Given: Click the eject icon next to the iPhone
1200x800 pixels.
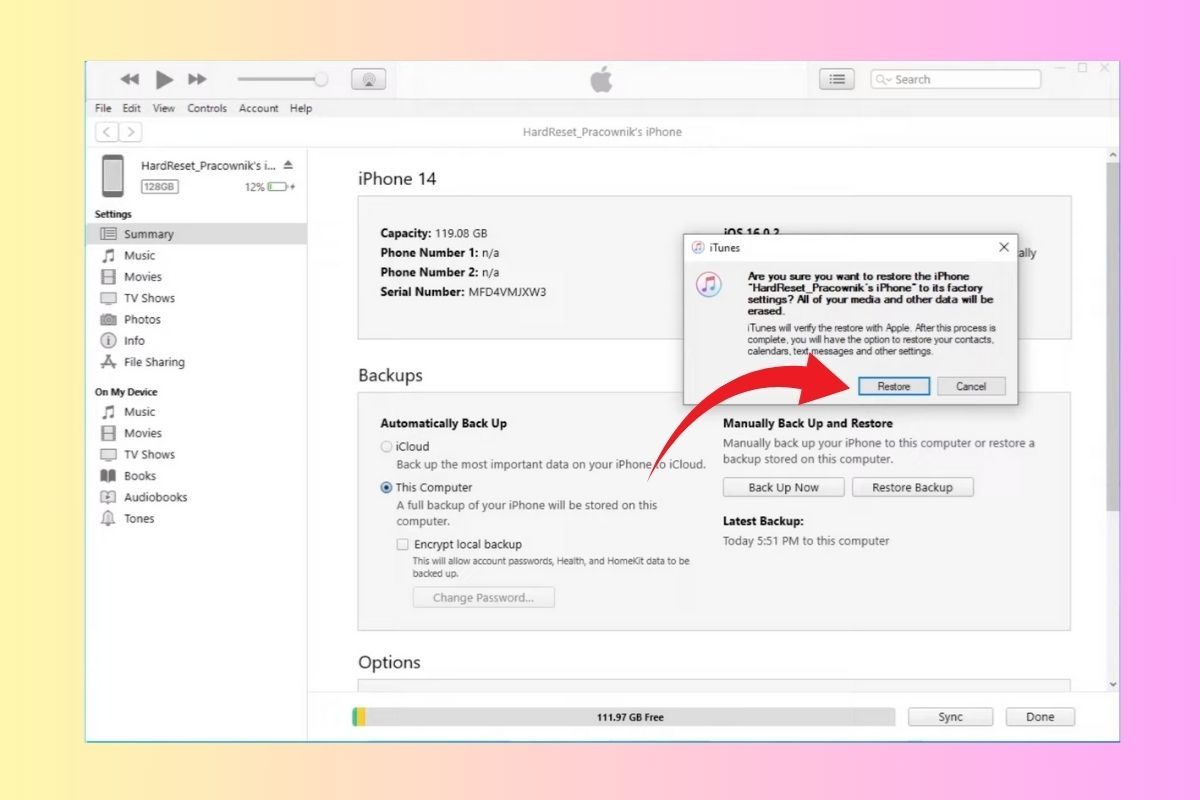Looking at the screenshot, I should [286, 165].
